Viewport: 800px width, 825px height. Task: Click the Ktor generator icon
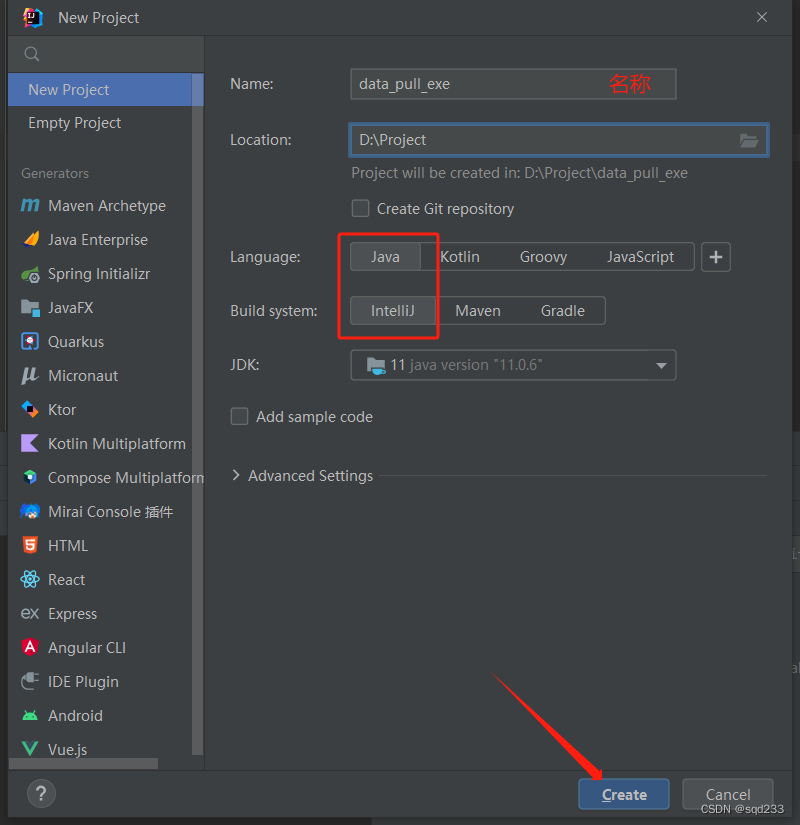30,409
